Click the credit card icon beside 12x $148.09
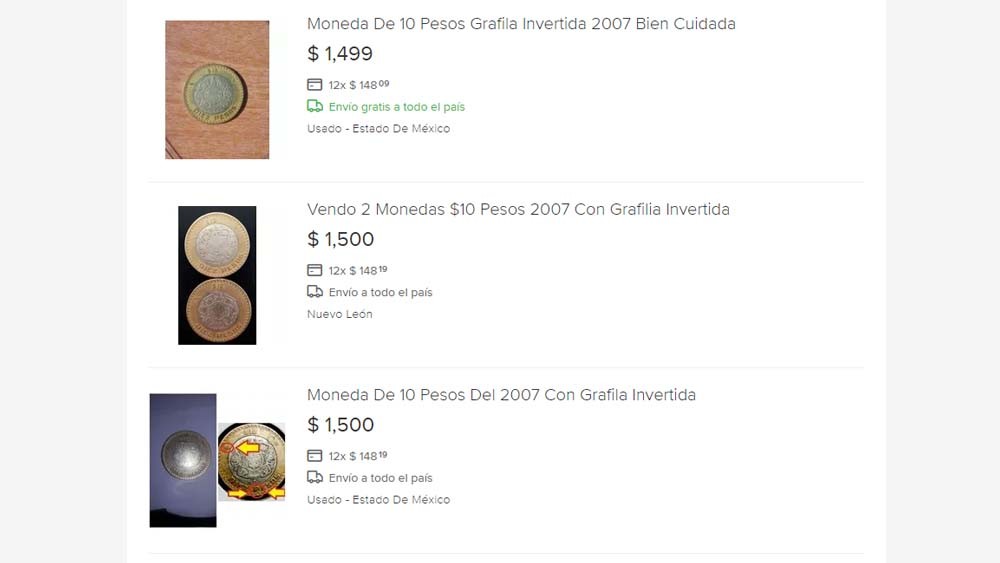Screen dimensions: 1000x563 click(x=315, y=85)
